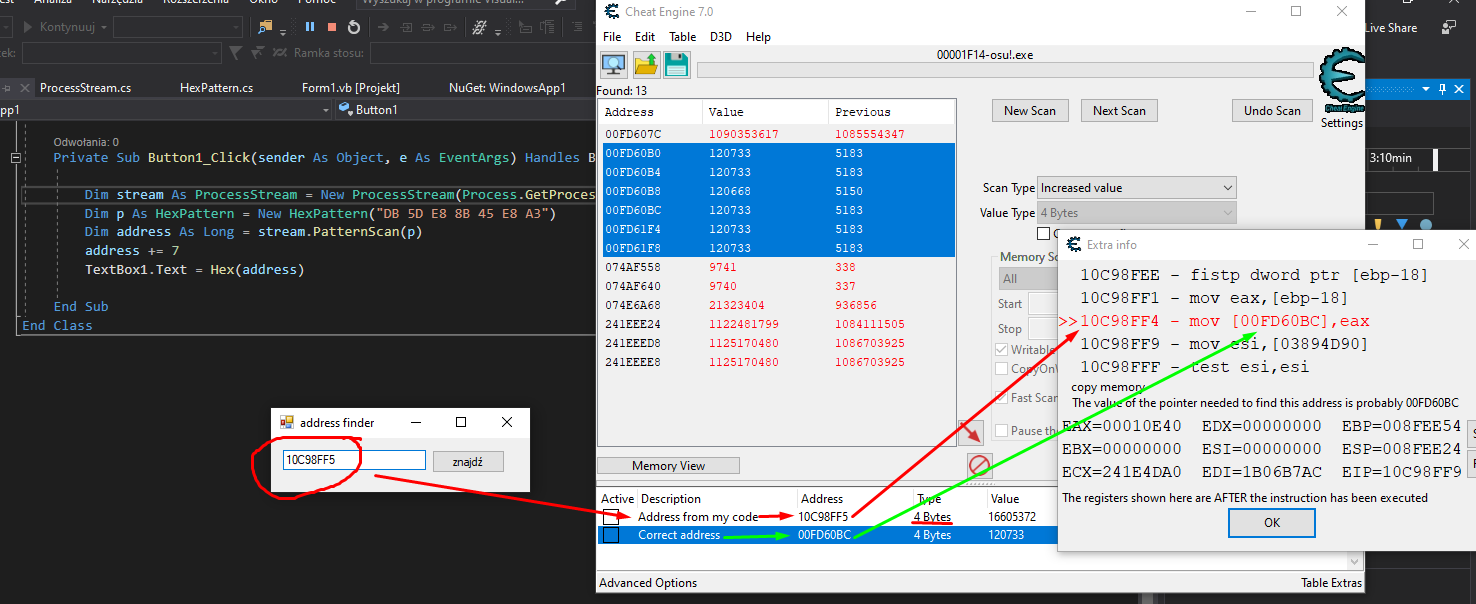Stop debugging with the red square icon

click(x=332, y=27)
